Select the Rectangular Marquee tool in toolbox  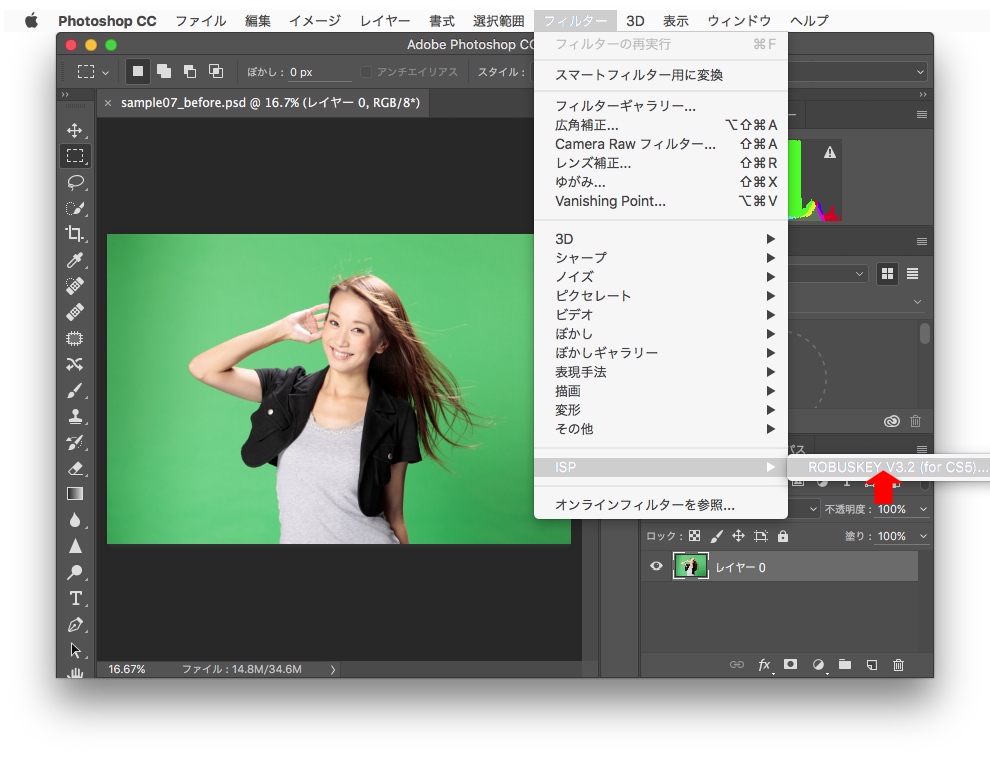75,156
